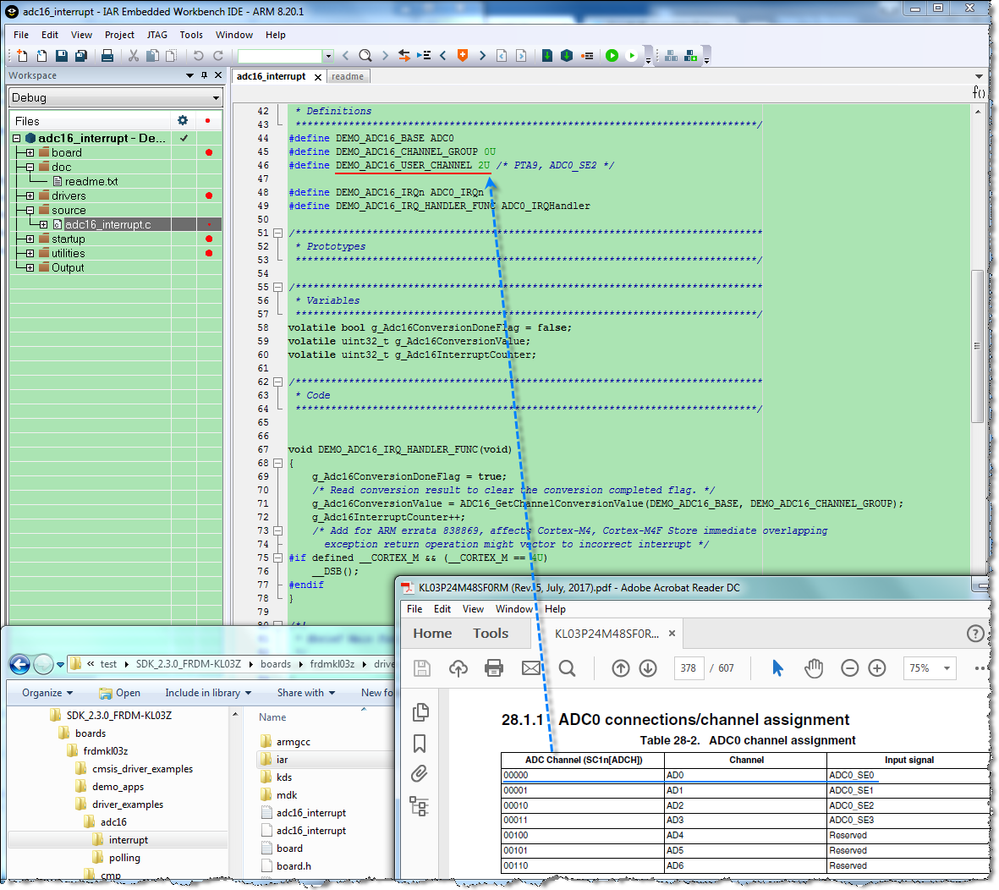Open the Debug configuration dropdown
This screenshot has width=999, height=890.
(x=216, y=98)
